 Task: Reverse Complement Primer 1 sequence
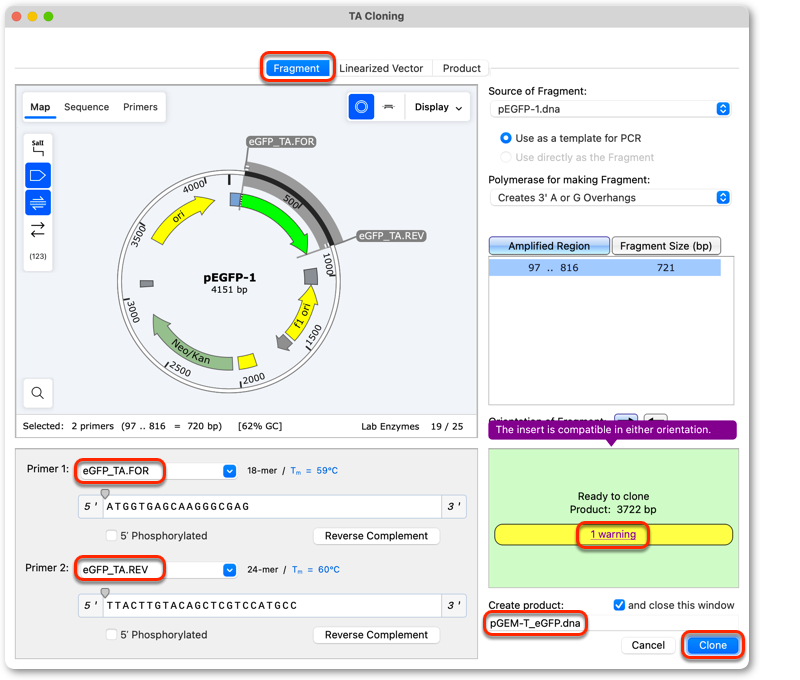[x=376, y=536]
